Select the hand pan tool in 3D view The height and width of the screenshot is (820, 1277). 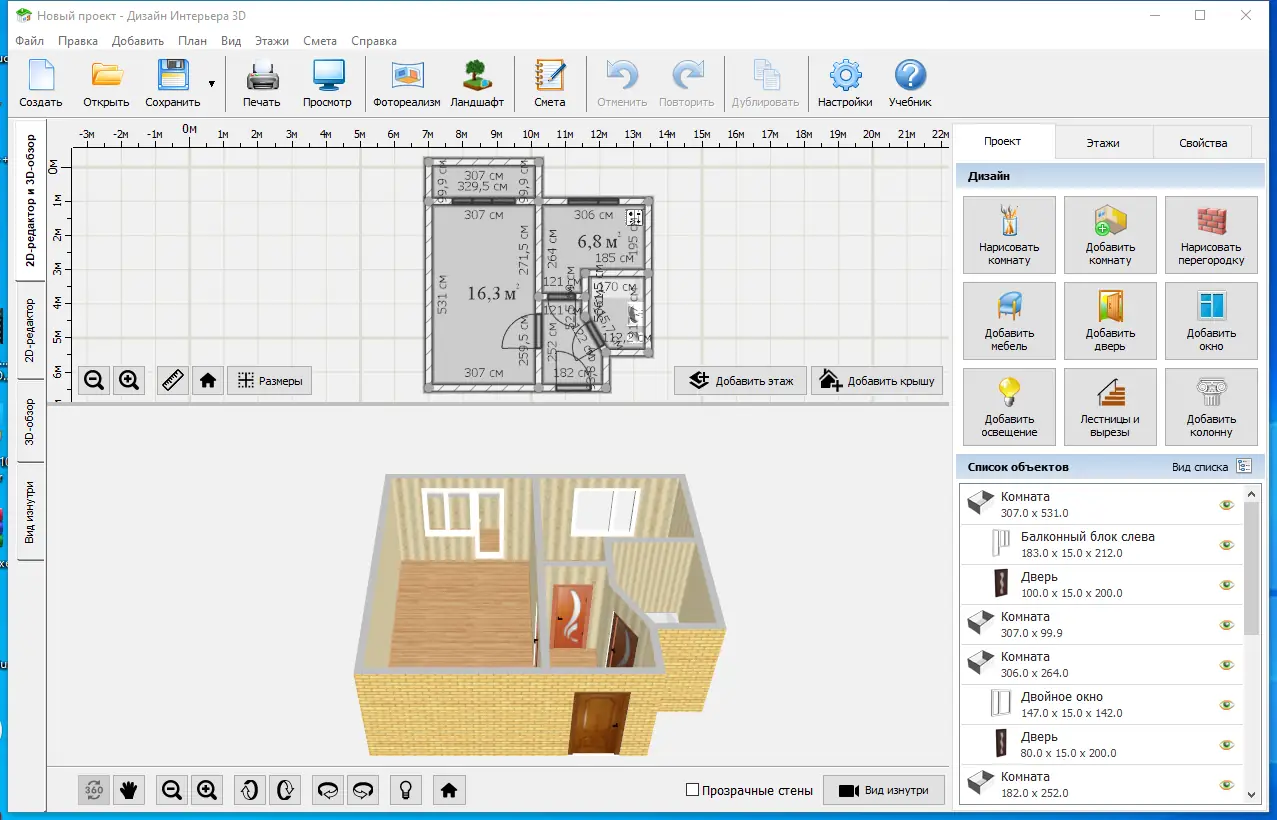click(128, 790)
